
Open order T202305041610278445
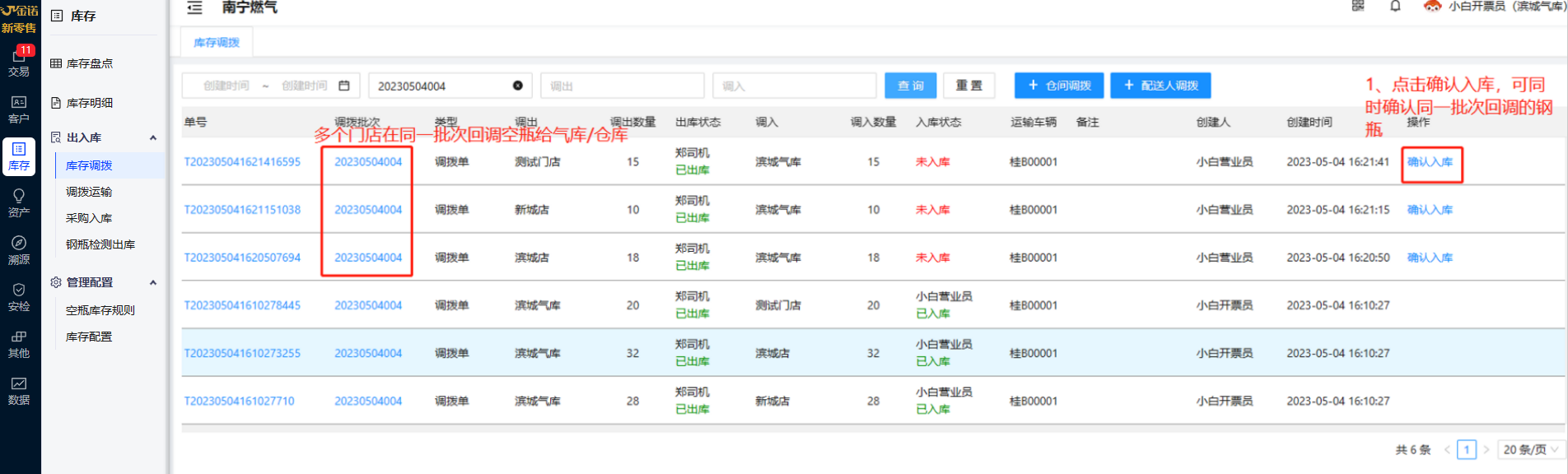pyautogui.click(x=242, y=305)
